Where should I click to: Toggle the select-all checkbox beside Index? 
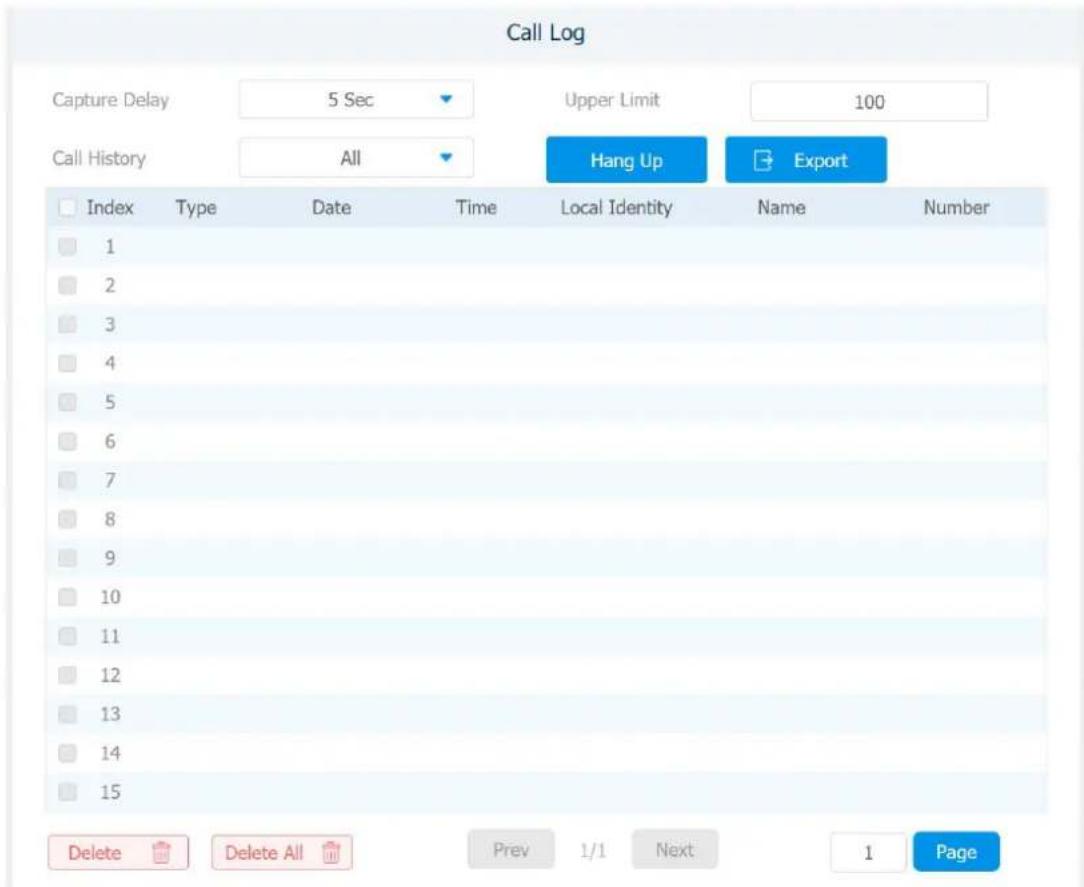tap(67, 207)
